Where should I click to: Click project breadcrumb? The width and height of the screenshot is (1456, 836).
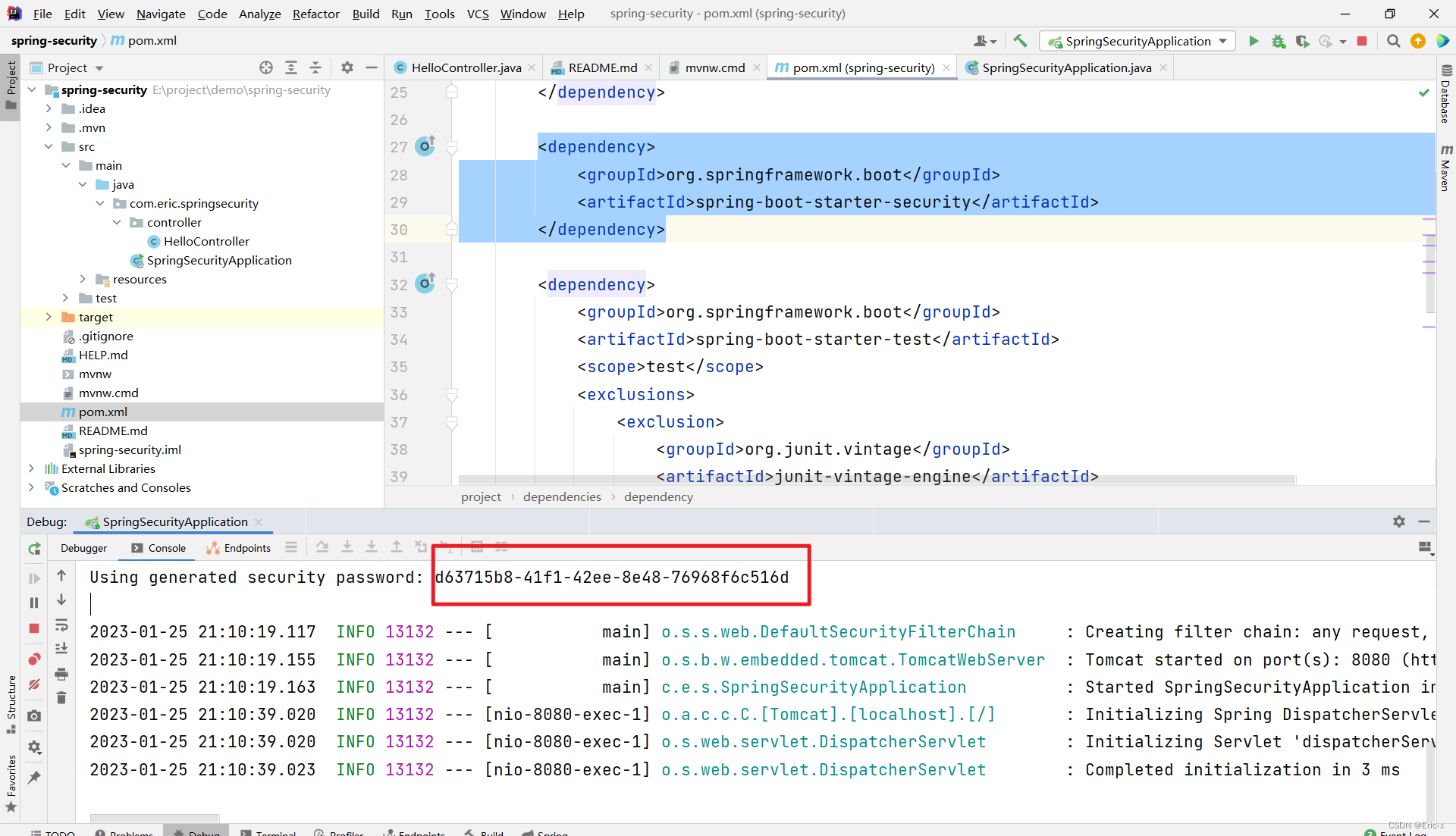(481, 496)
